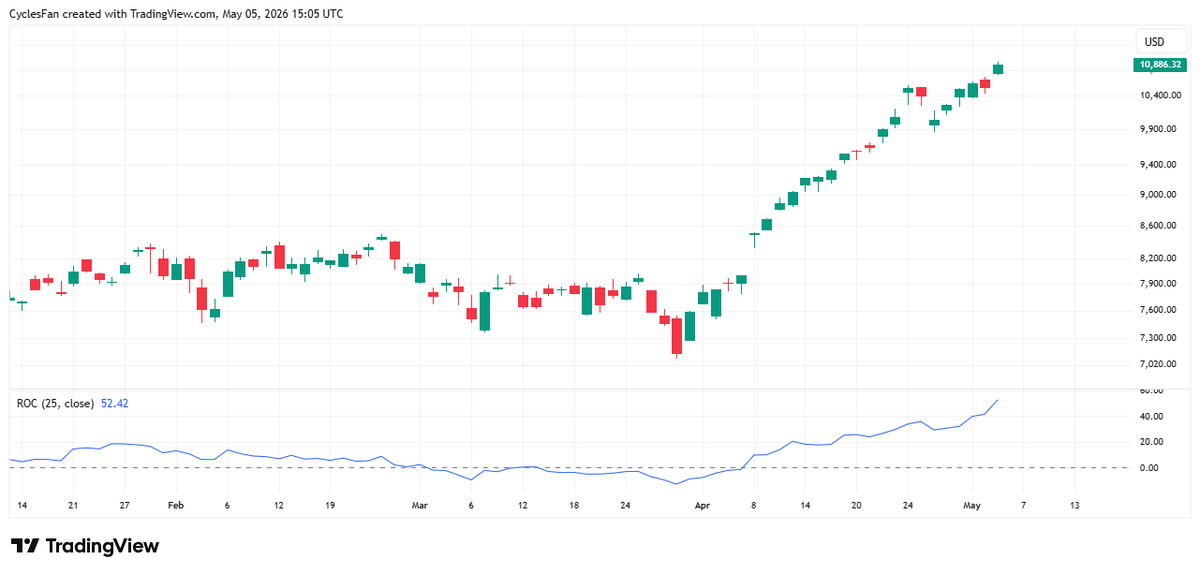This screenshot has width=1200, height=574.
Task: Select the ROC (25, close) indicator label
Action: point(55,404)
